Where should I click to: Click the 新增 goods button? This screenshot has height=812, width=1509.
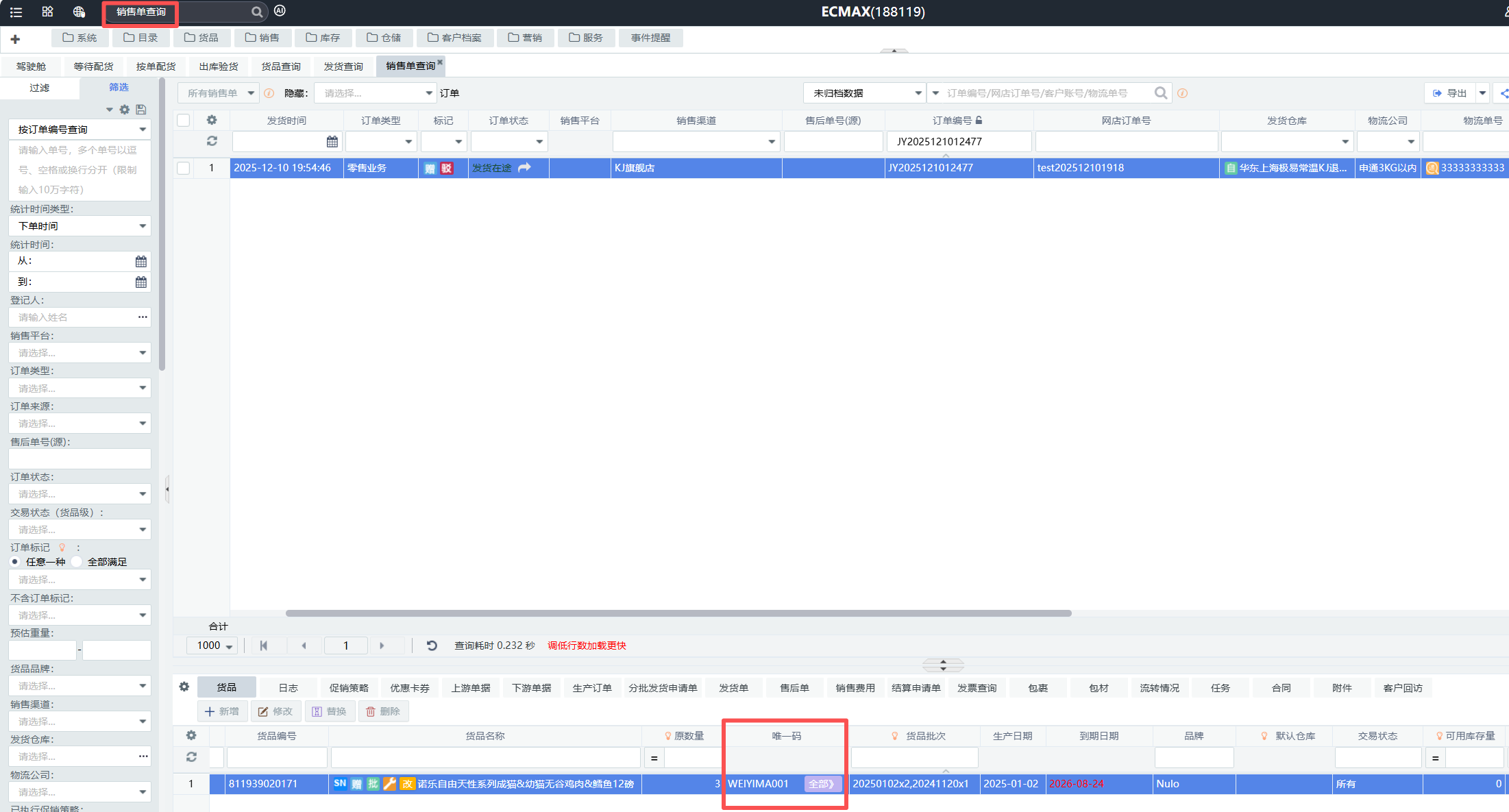[222, 711]
